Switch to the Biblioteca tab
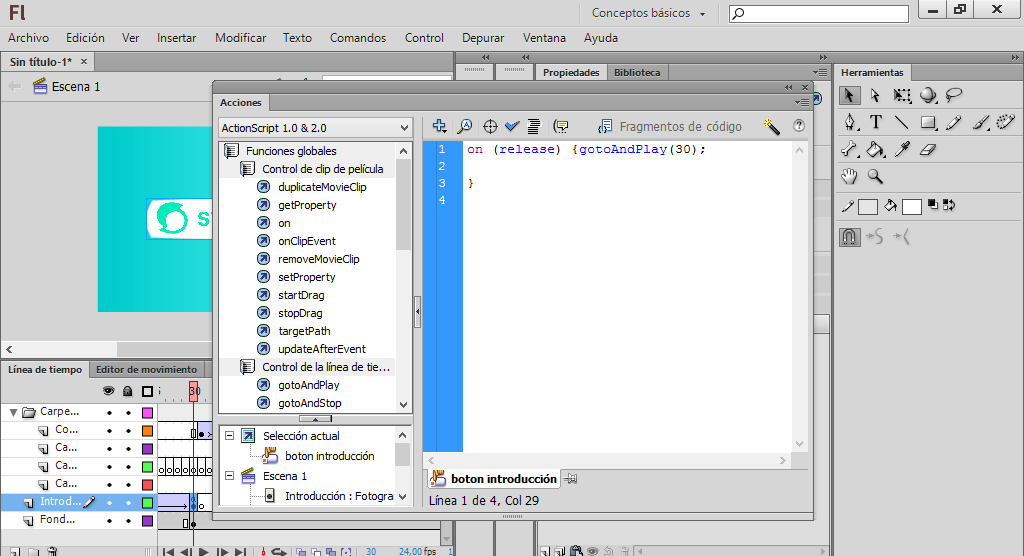 coord(637,73)
